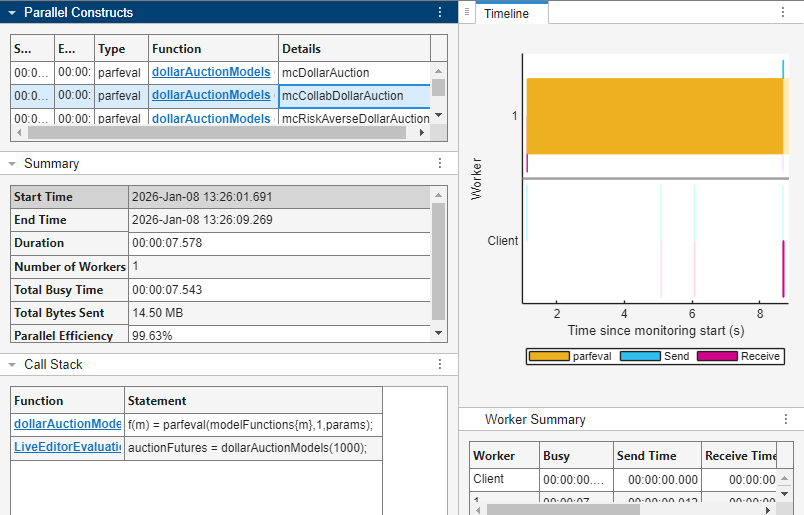Click the parfeval statement in Call Stack
The height and width of the screenshot is (515, 804).
coord(253,425)
